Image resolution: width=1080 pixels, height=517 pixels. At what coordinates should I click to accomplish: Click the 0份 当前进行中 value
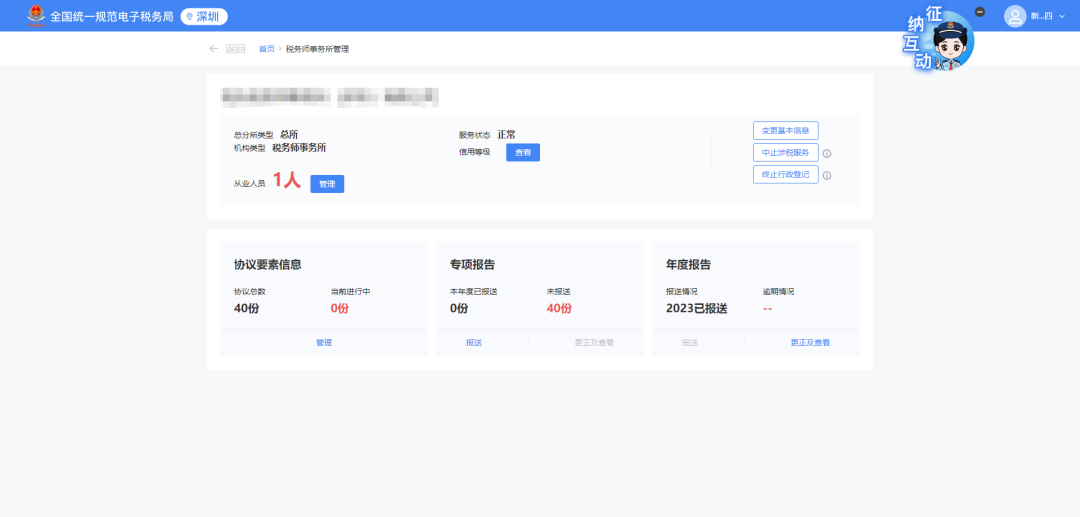click(x=340, y=308)
